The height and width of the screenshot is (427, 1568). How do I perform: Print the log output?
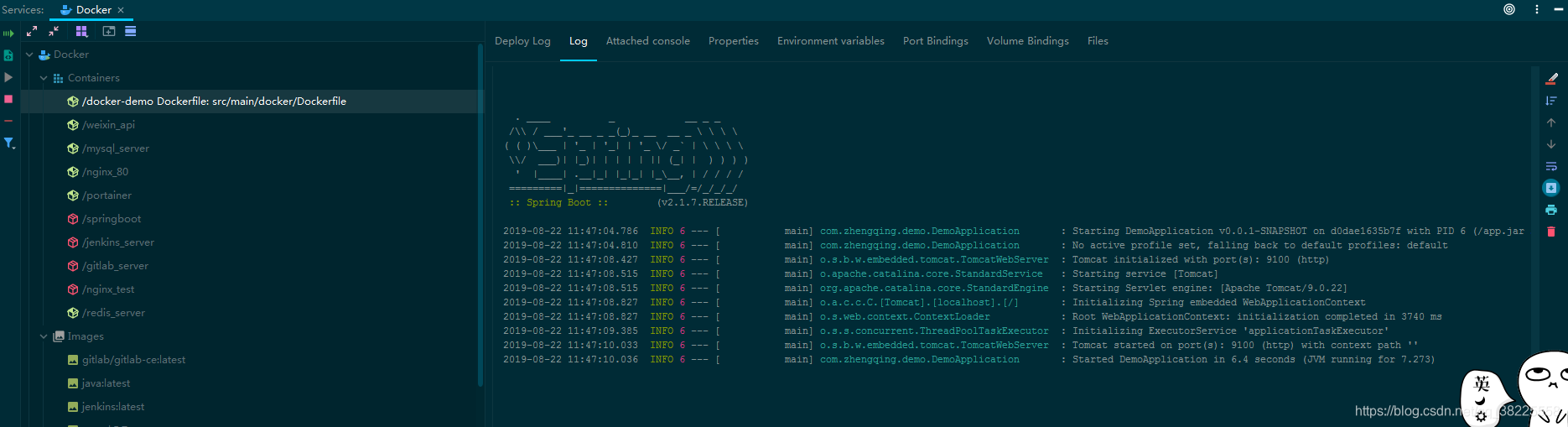point(1551,210)
